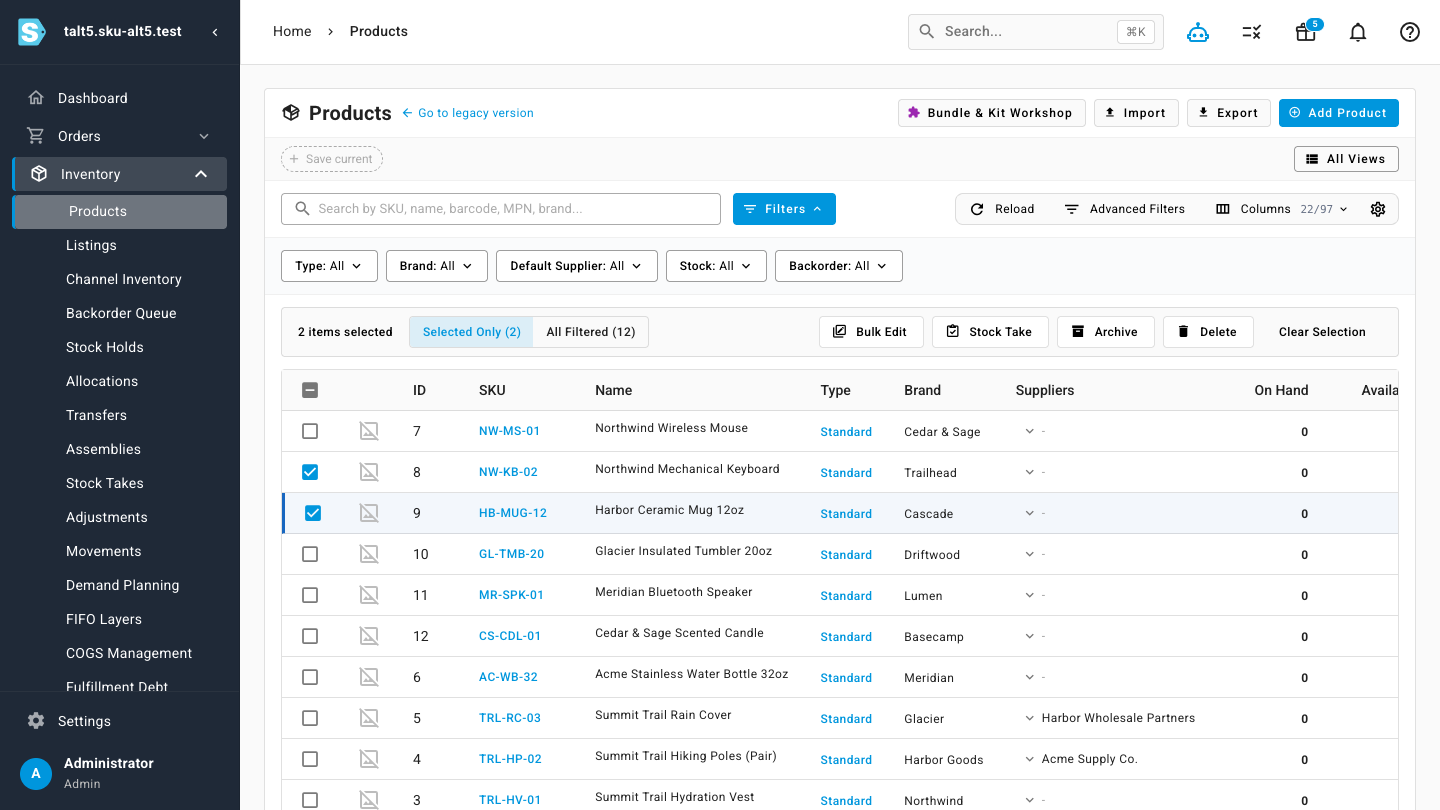Click the Bulk Edit button
1440x810 pixels.
(x=871, y=332)
